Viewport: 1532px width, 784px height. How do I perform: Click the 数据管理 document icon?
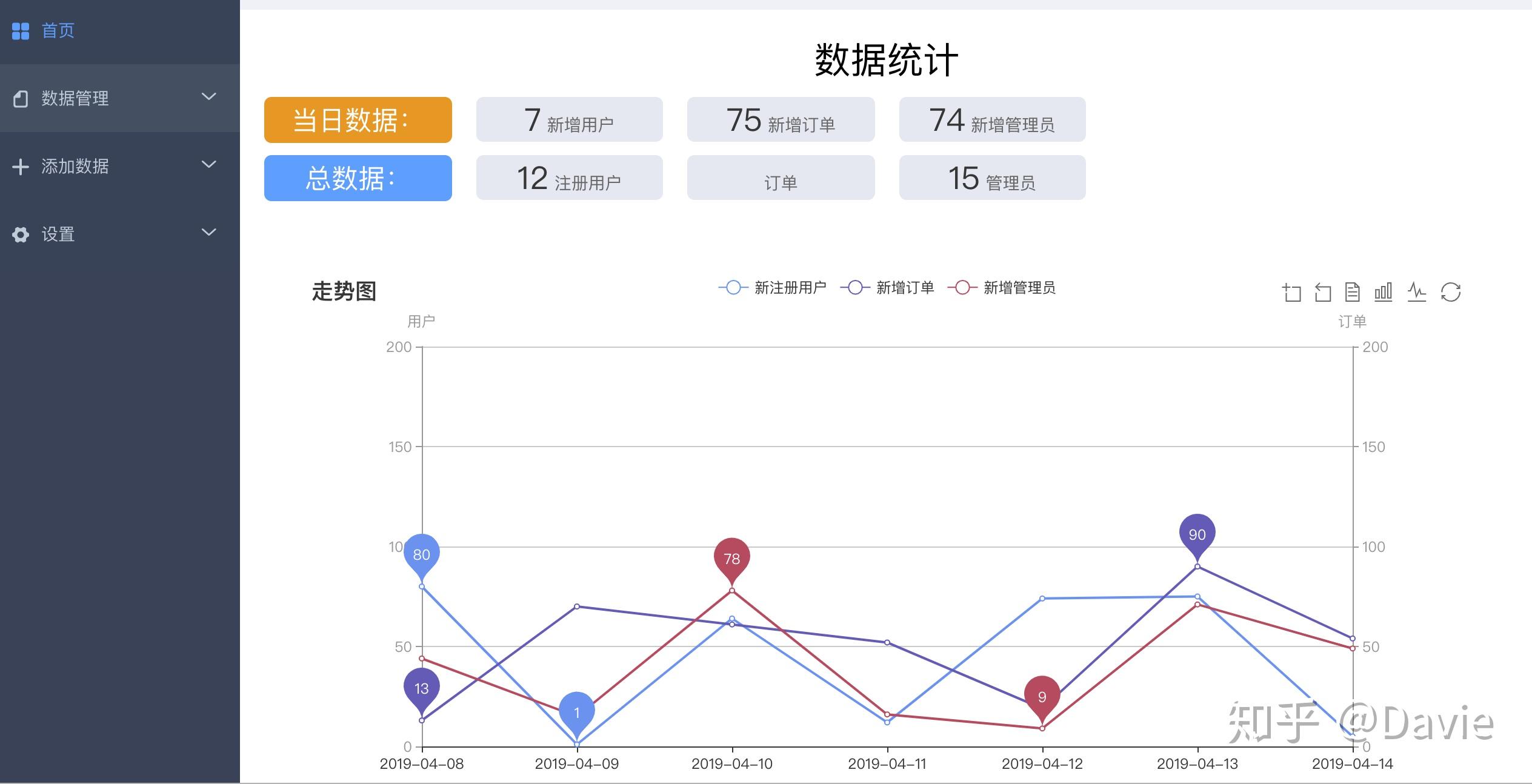pyautogui.click(x=21, y=99)
